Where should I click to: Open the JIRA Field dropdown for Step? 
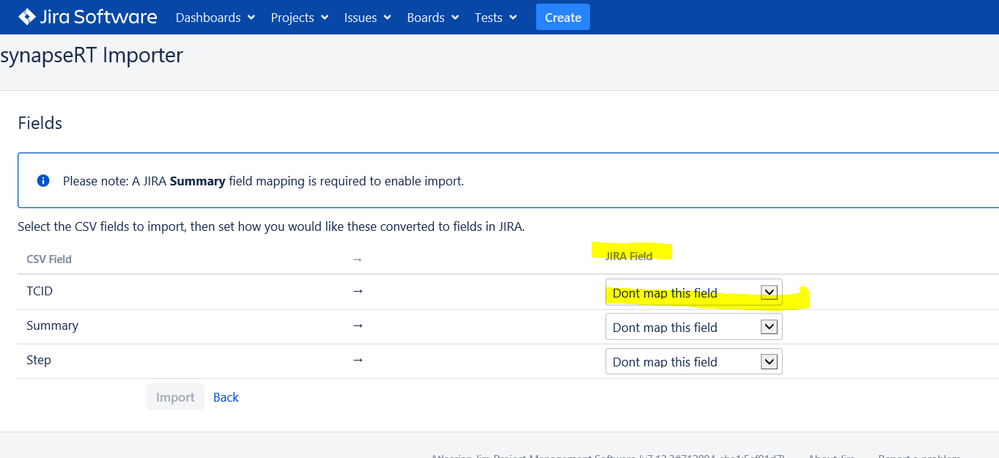coord(694,361)
